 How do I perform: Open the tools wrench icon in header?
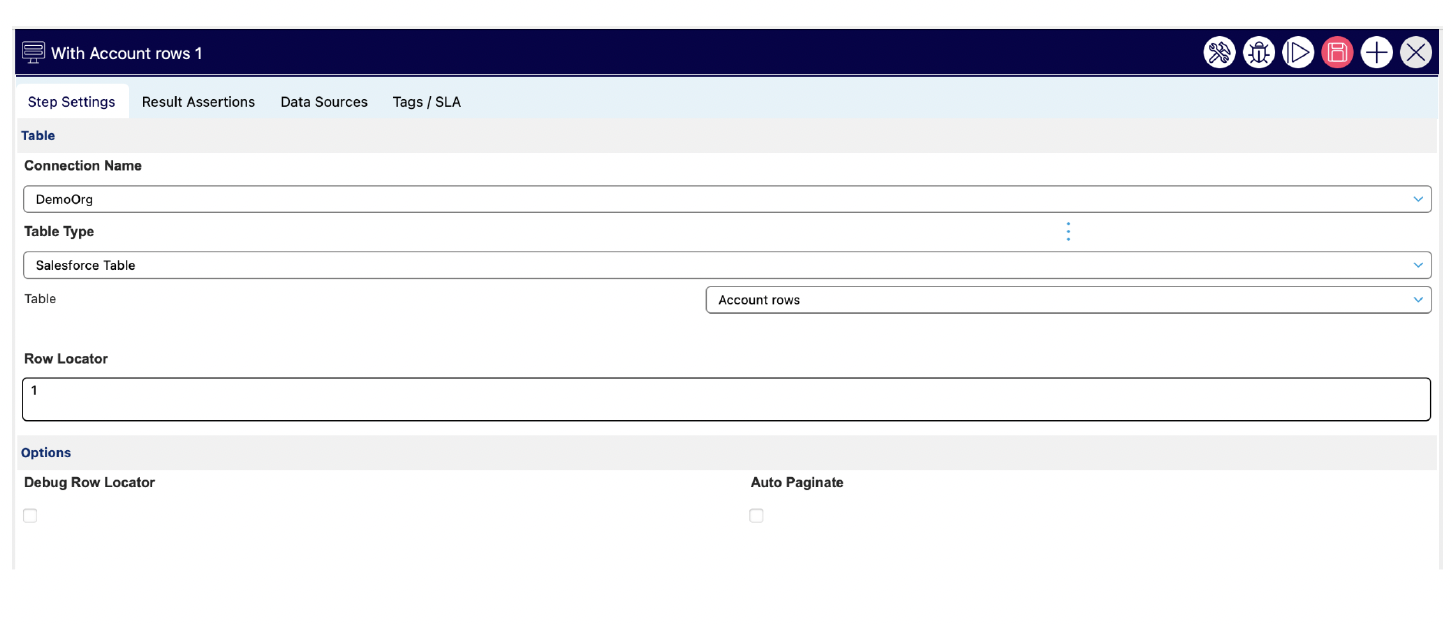[1219, 53]
